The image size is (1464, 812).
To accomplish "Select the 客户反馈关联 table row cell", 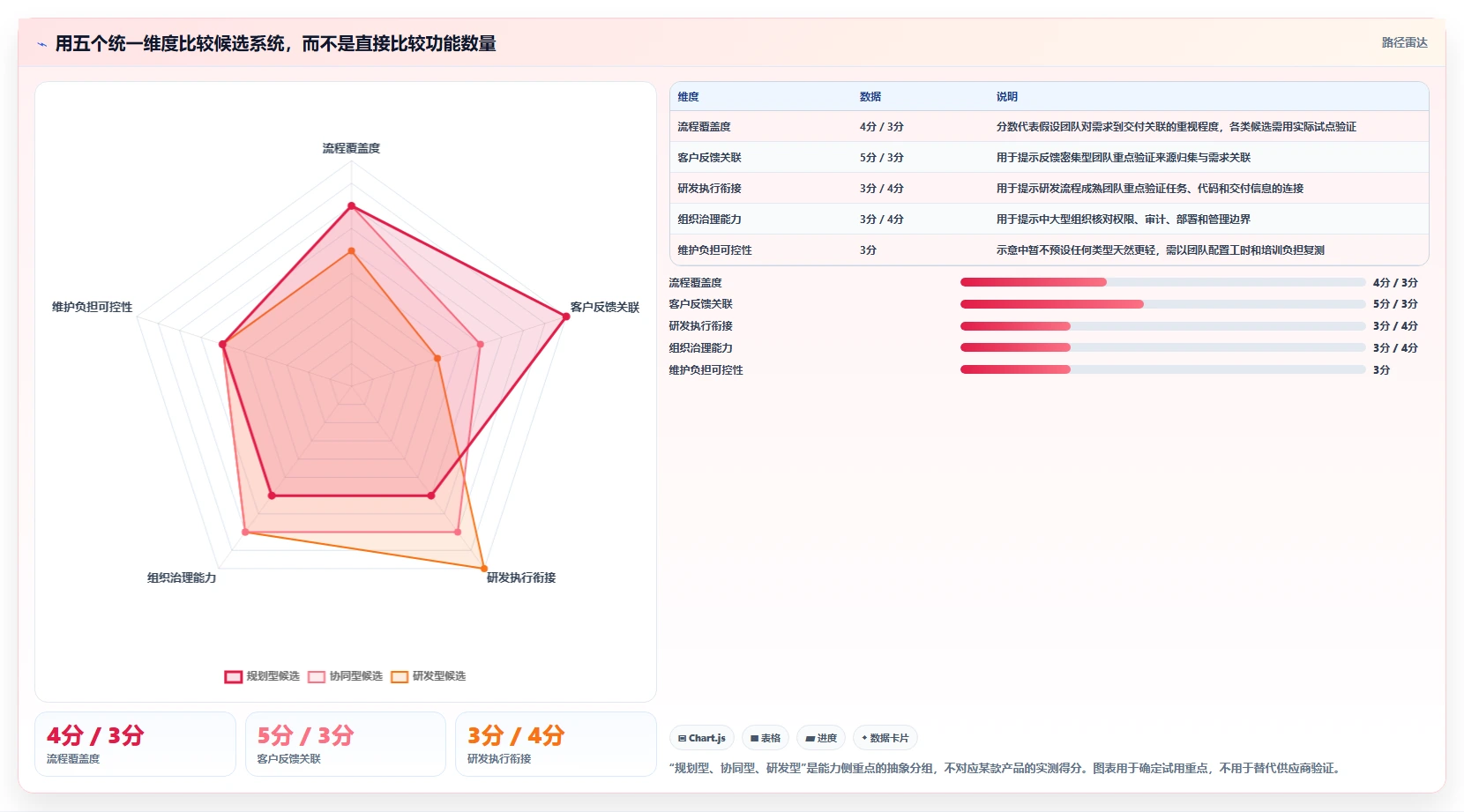I will click(709, 158).
